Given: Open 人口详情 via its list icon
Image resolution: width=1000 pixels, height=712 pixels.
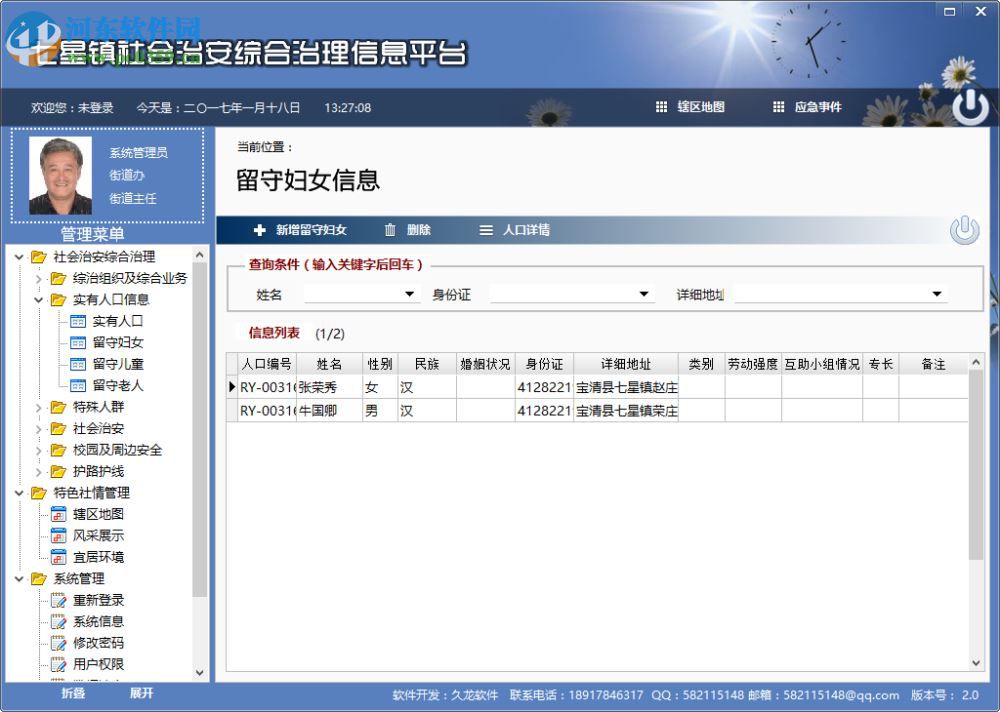Looking at the screenshot, I should point(486,229).
